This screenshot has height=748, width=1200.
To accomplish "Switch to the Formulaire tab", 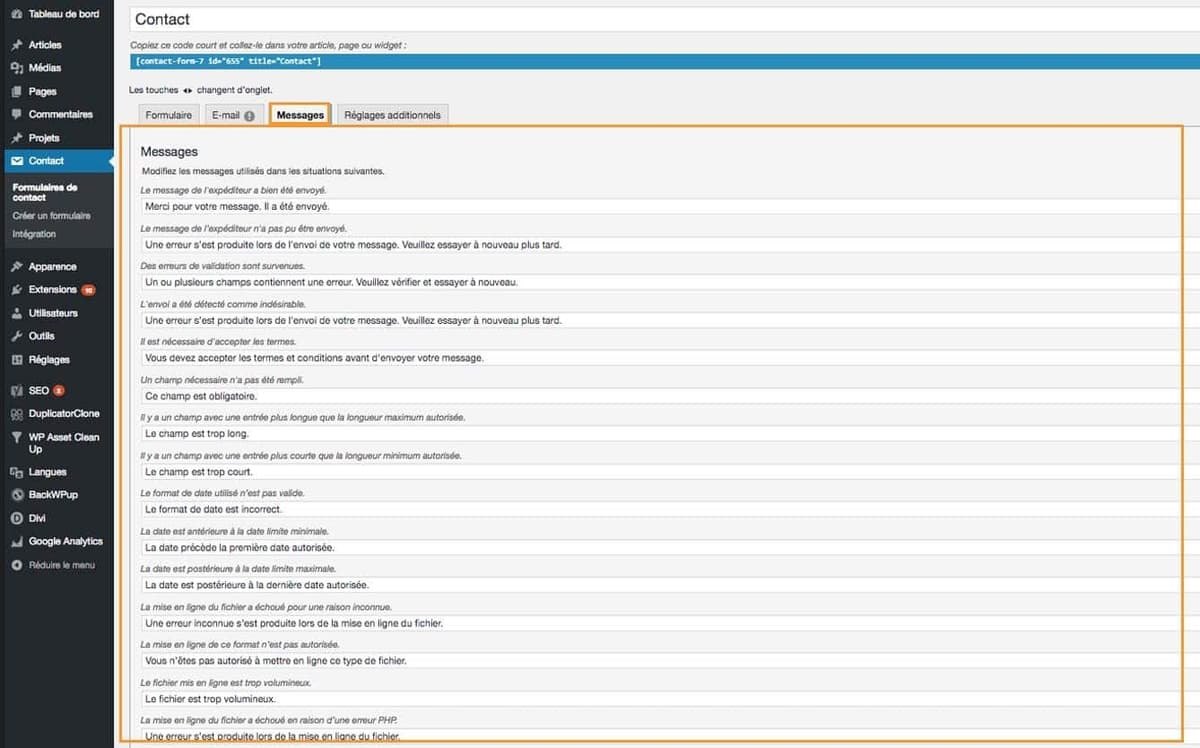I will click(x=168, y=115).
